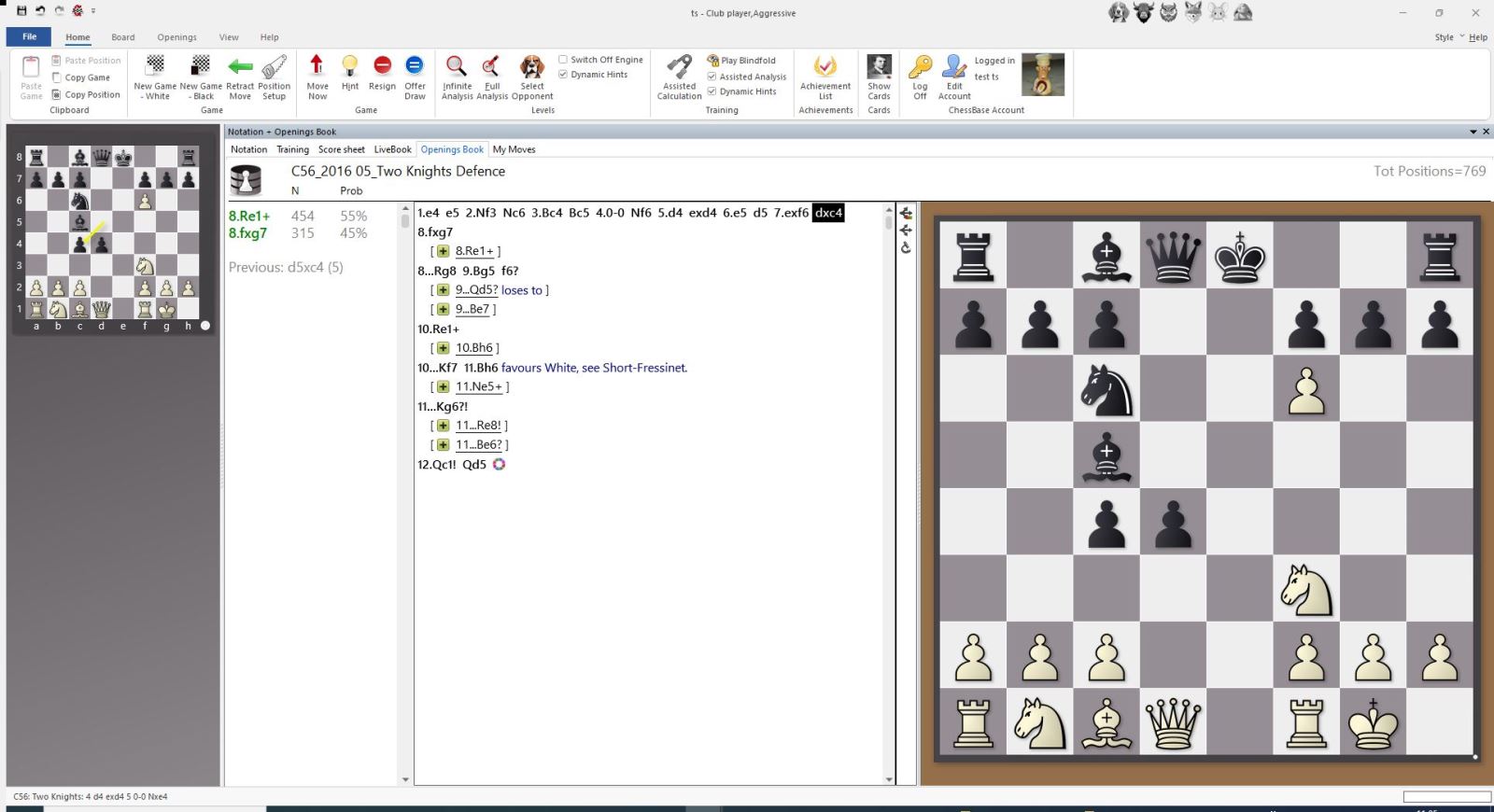The width and height of the screenshot is (1494, 812).
Task: Switch to the LiveBook tab
Action: 392,149
